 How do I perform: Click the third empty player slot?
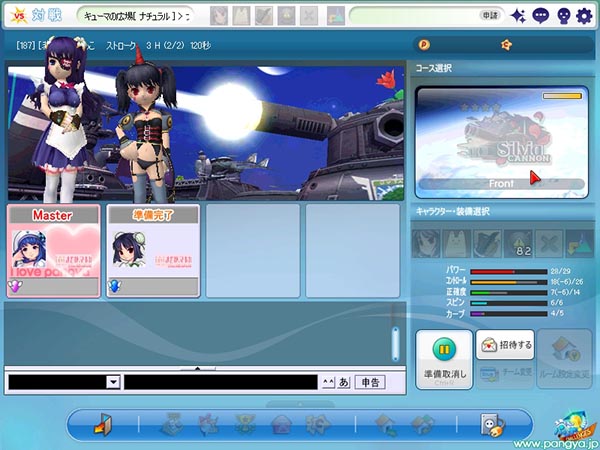coord(253,251)
